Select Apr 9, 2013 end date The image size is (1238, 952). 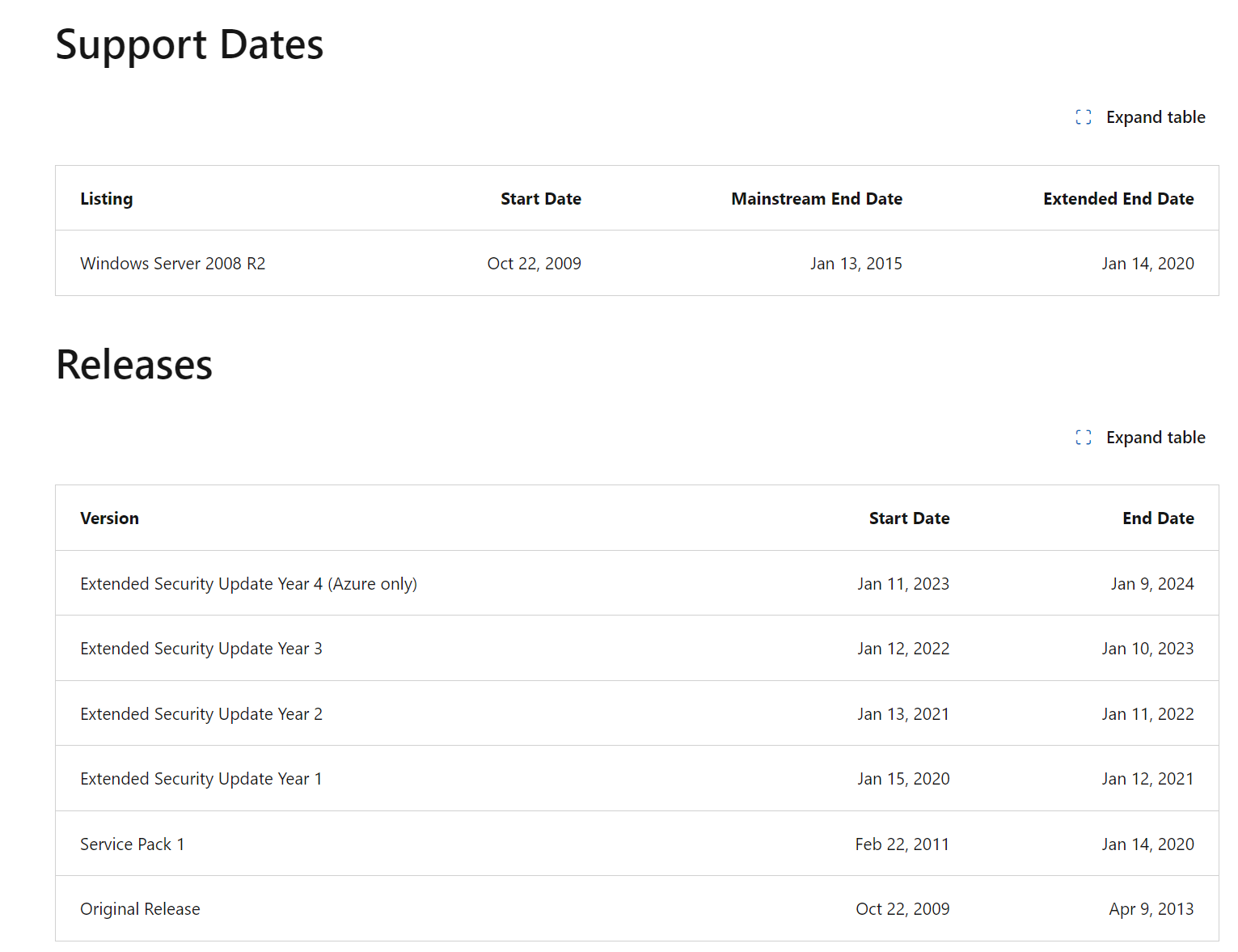pos(1151,909)
